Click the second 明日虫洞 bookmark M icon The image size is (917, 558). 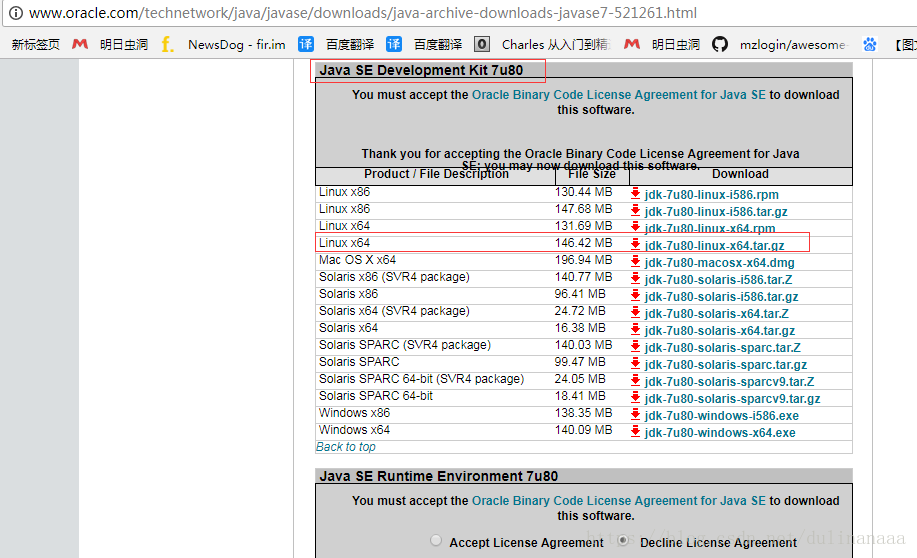click(632, 44)
